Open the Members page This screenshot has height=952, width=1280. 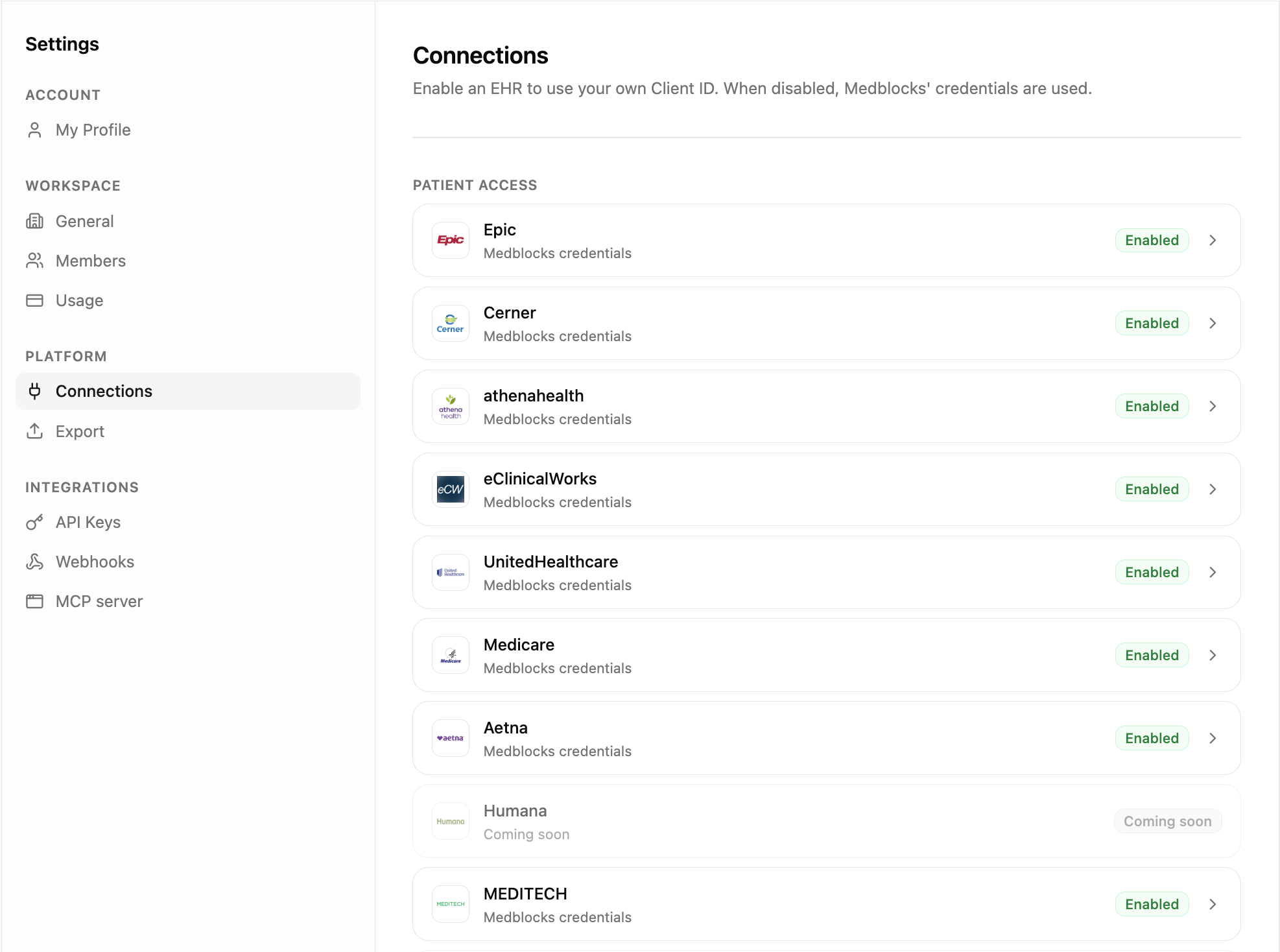point(188,261)
